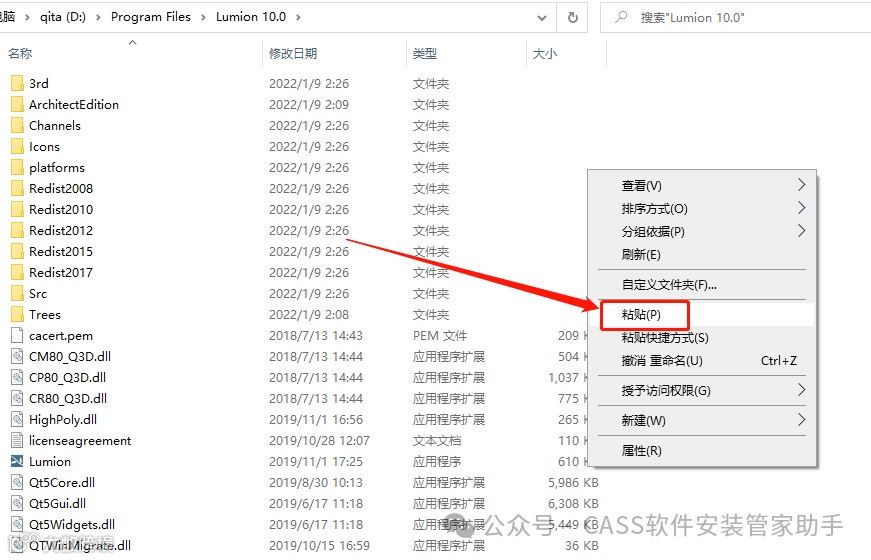Image resolution: width=871 pixels, height=560 pixels.
Task: Select the Redist2012 folder icon
Action: click(x=17, y=231)
